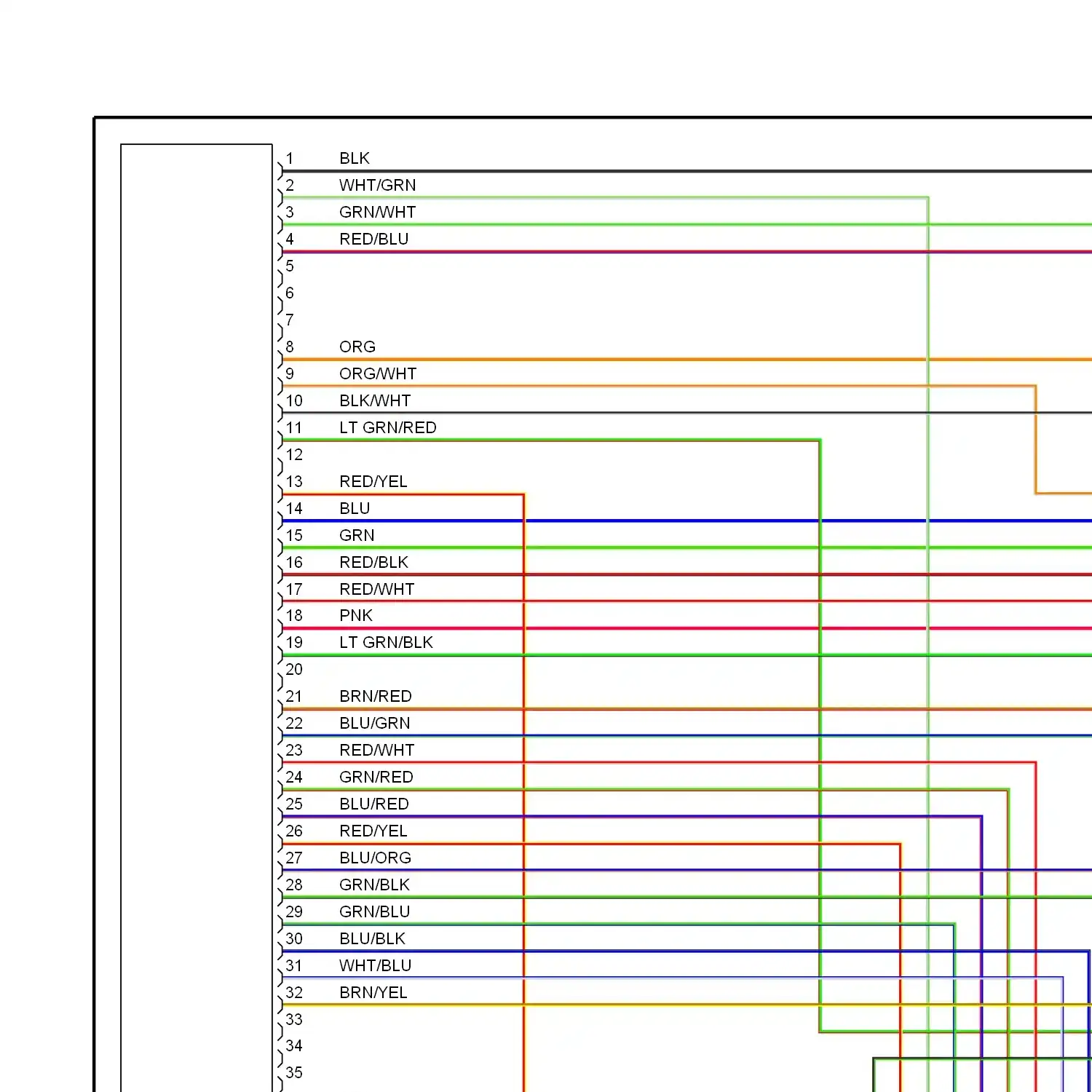Click the BLU/RED label at pin 25

tap(373, 804)
